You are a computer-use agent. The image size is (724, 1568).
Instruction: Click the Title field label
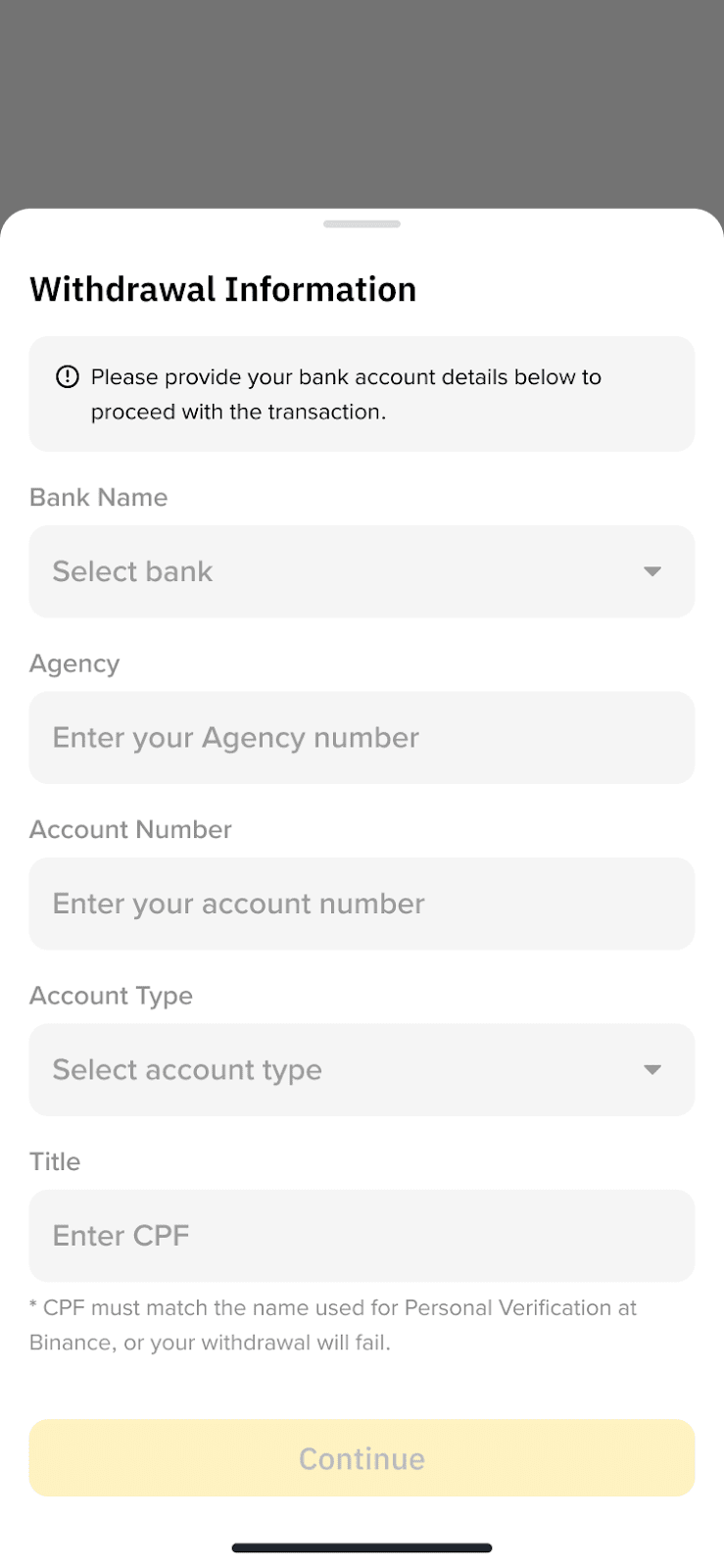(55, 1161)
